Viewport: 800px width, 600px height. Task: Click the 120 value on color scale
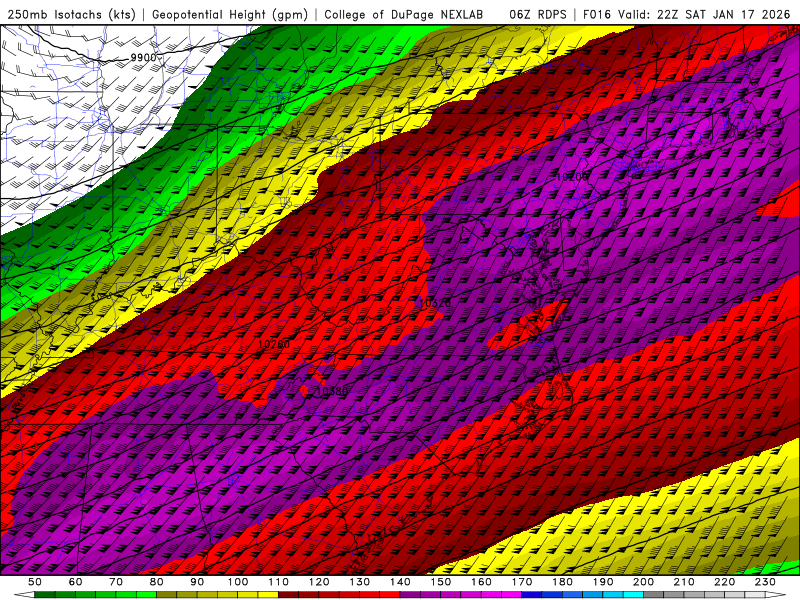(x=319, y=582)
